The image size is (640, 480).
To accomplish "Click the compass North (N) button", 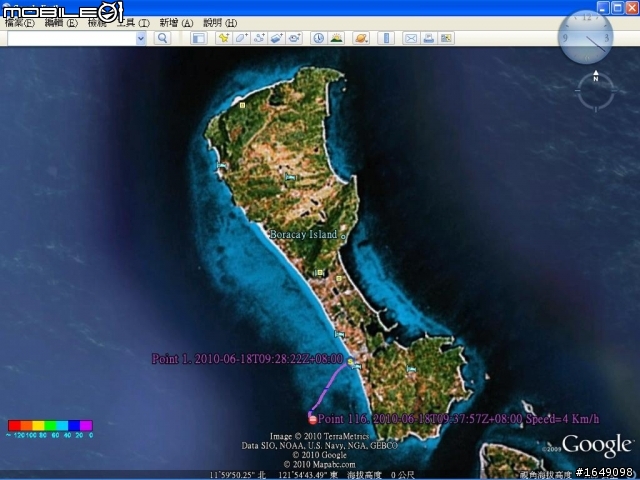I will pyautogui.click(x=596, y=77).
